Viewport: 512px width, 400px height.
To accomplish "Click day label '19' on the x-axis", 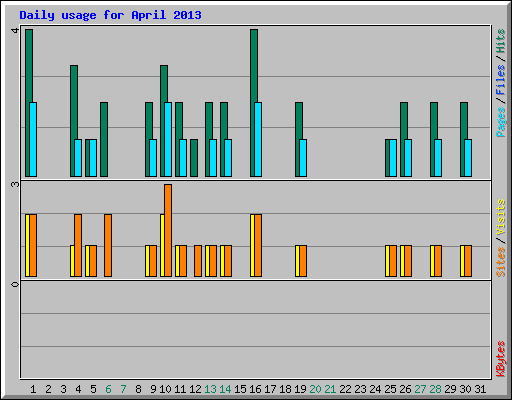I will [300, 389].
